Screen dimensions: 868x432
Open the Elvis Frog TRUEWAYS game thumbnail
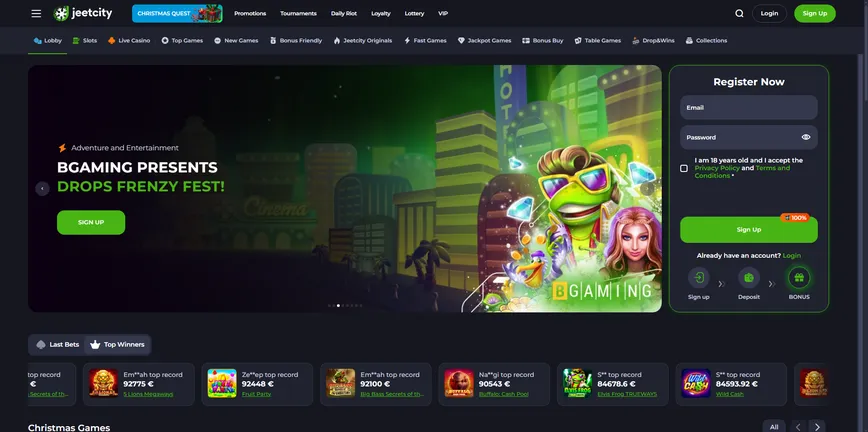coord(577,383)
